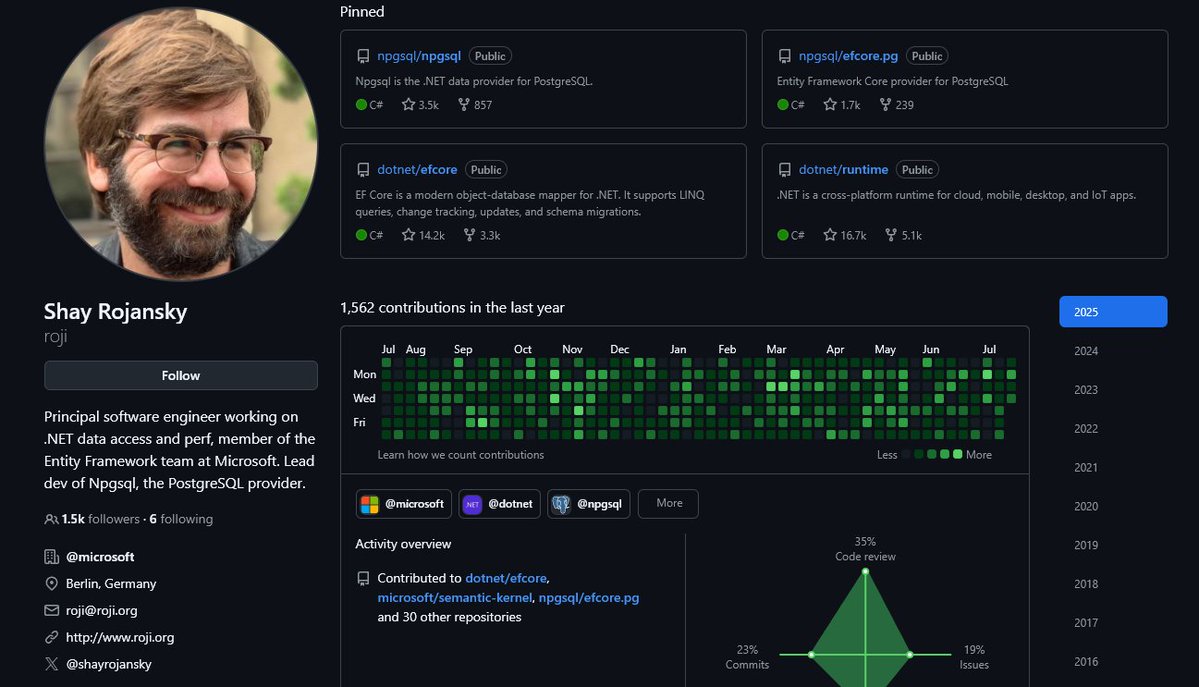Click the repository icon in Activity overview
The width and height of the screenshot is (1199, 687).
(363, 578)
